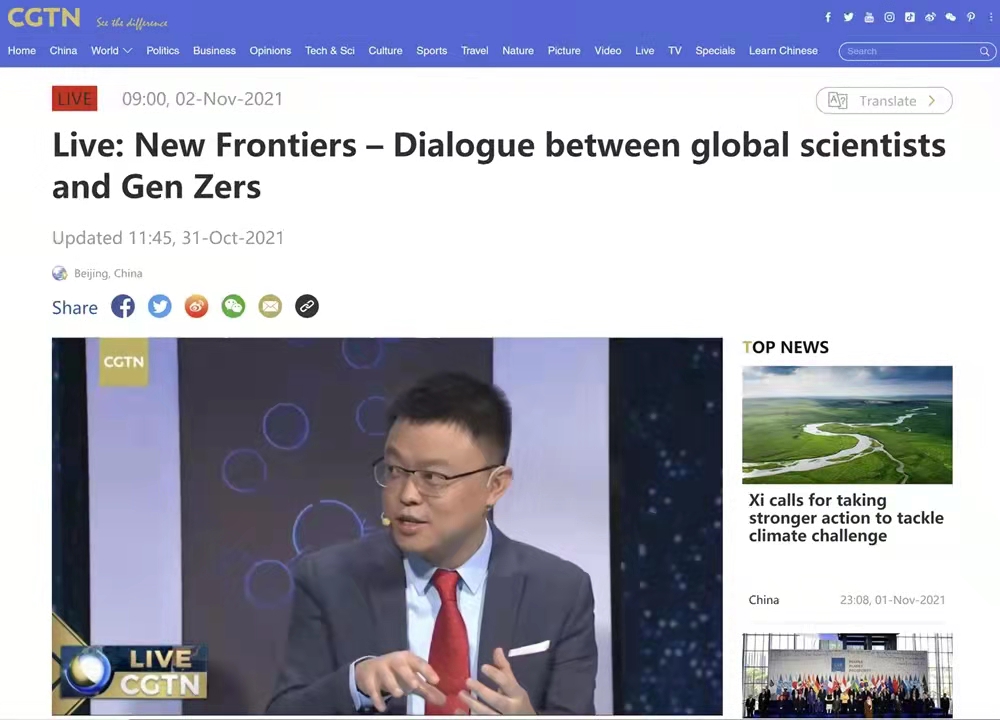
Task: Share the article on Weibo
Action: (196, 306)
